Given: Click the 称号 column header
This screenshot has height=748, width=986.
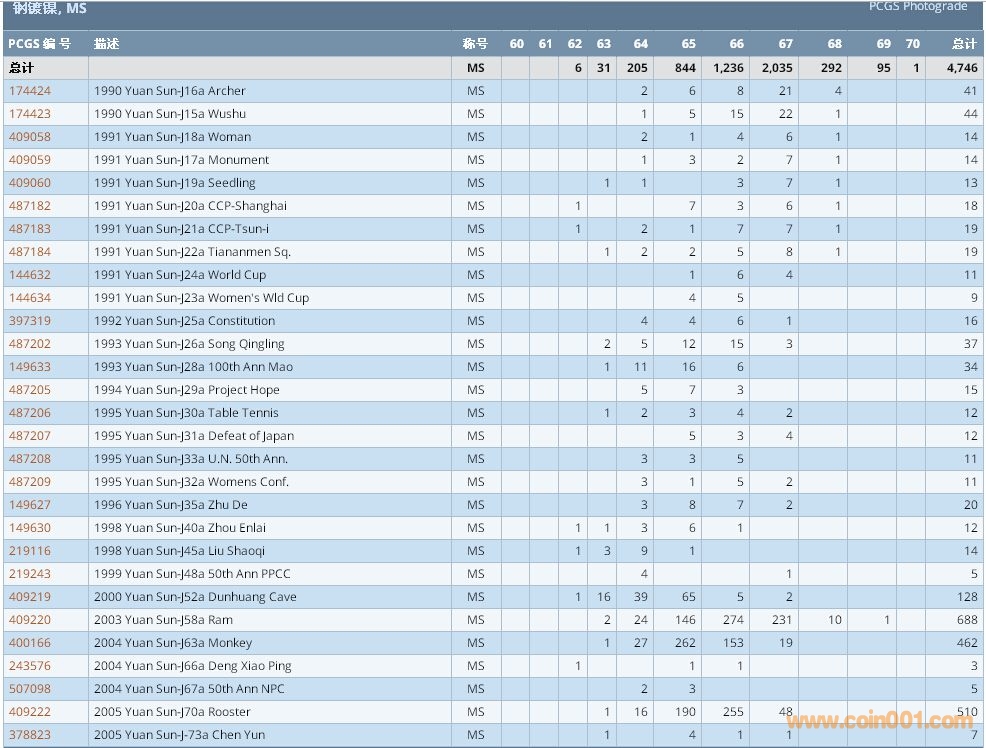Looking at the screenshot, I should tap(475, 44).
